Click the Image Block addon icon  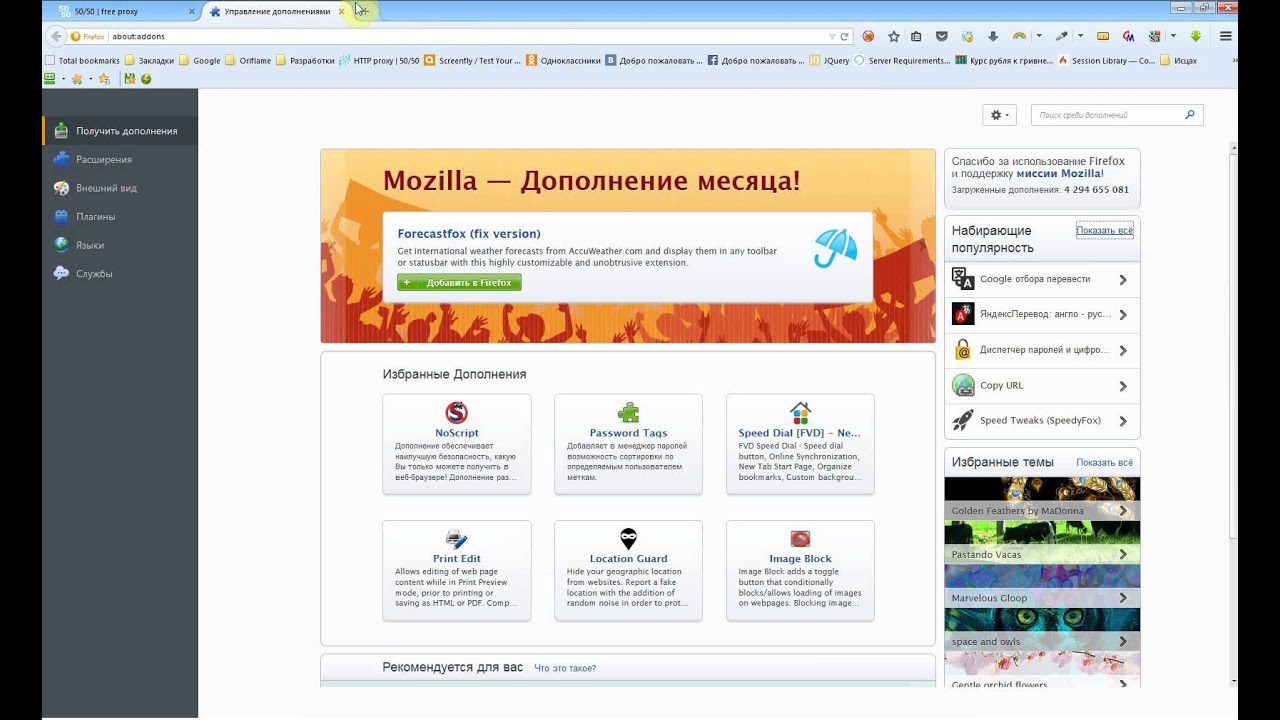(800, 539)
